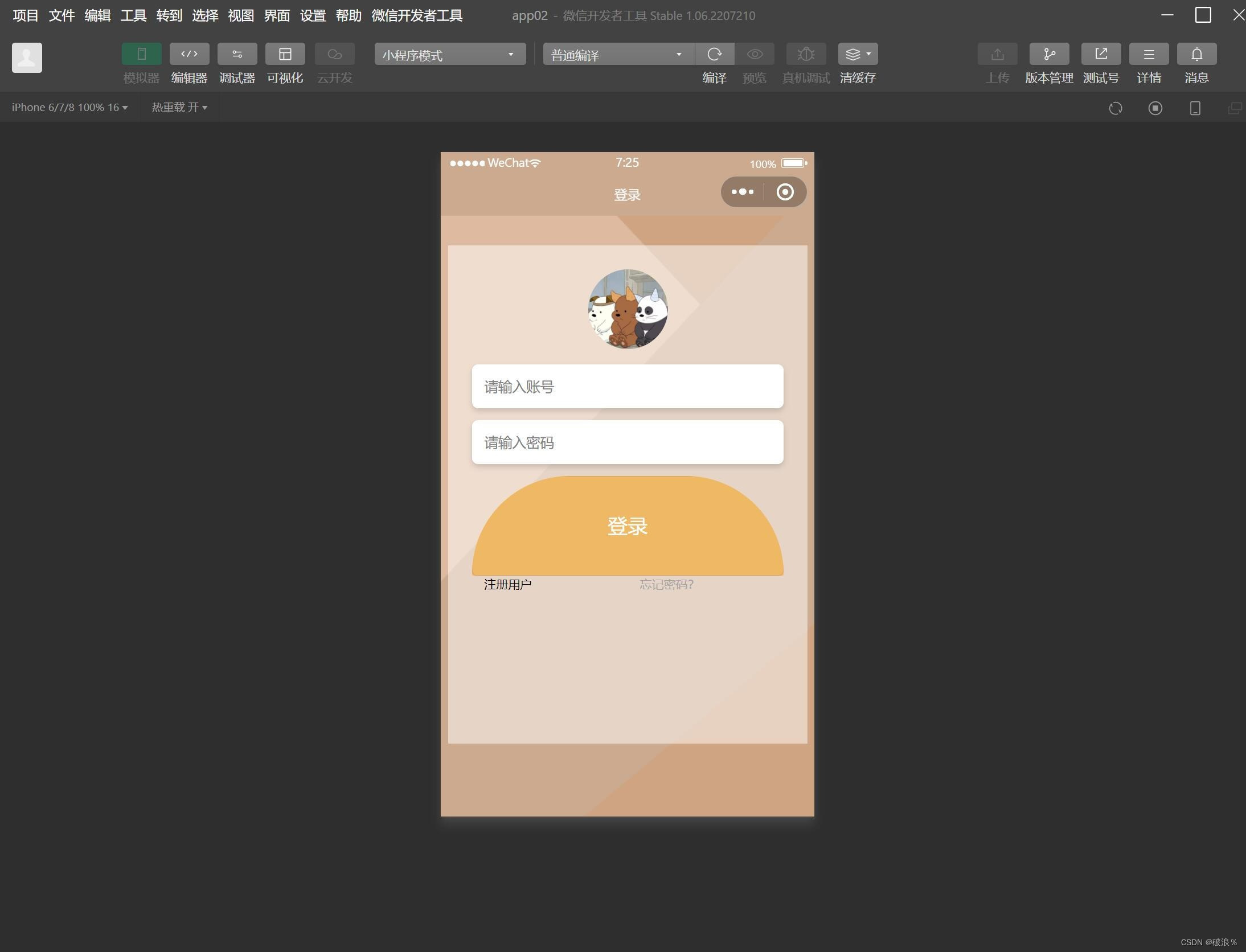Click the 忘记密码? forgot password link

(x=666, y=584)
